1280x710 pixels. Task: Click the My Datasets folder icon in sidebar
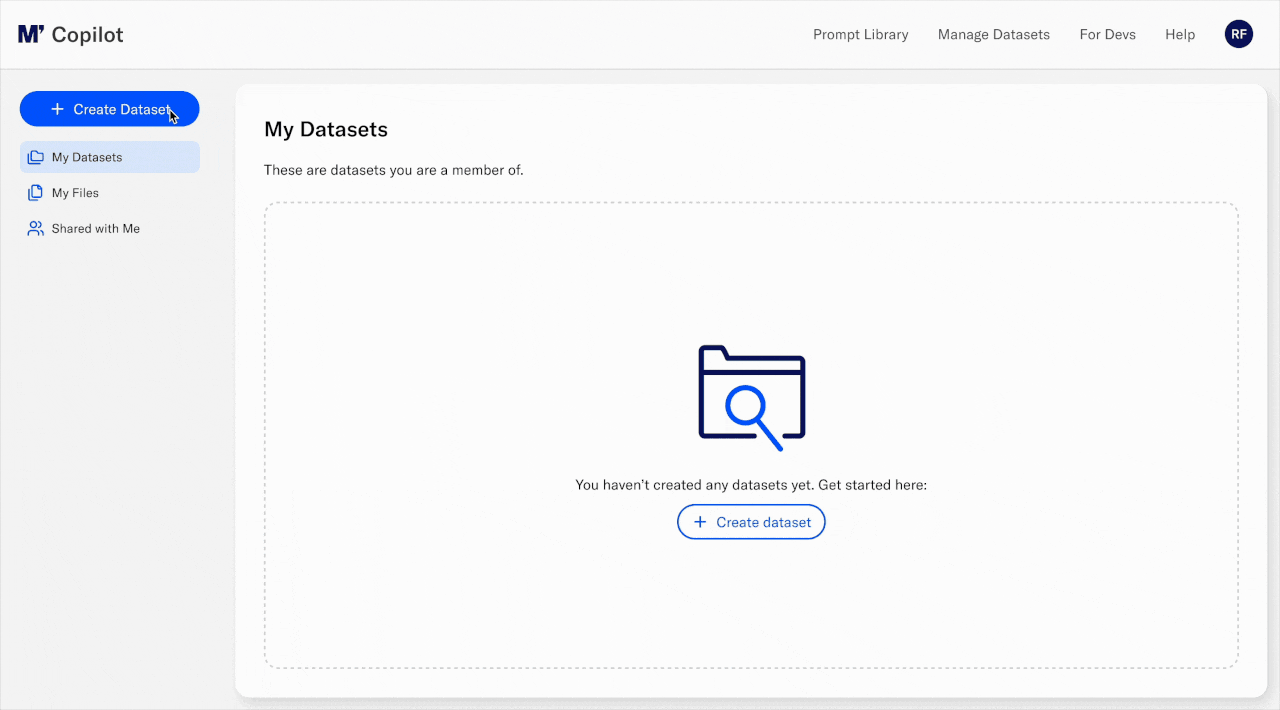click(34, 156)
